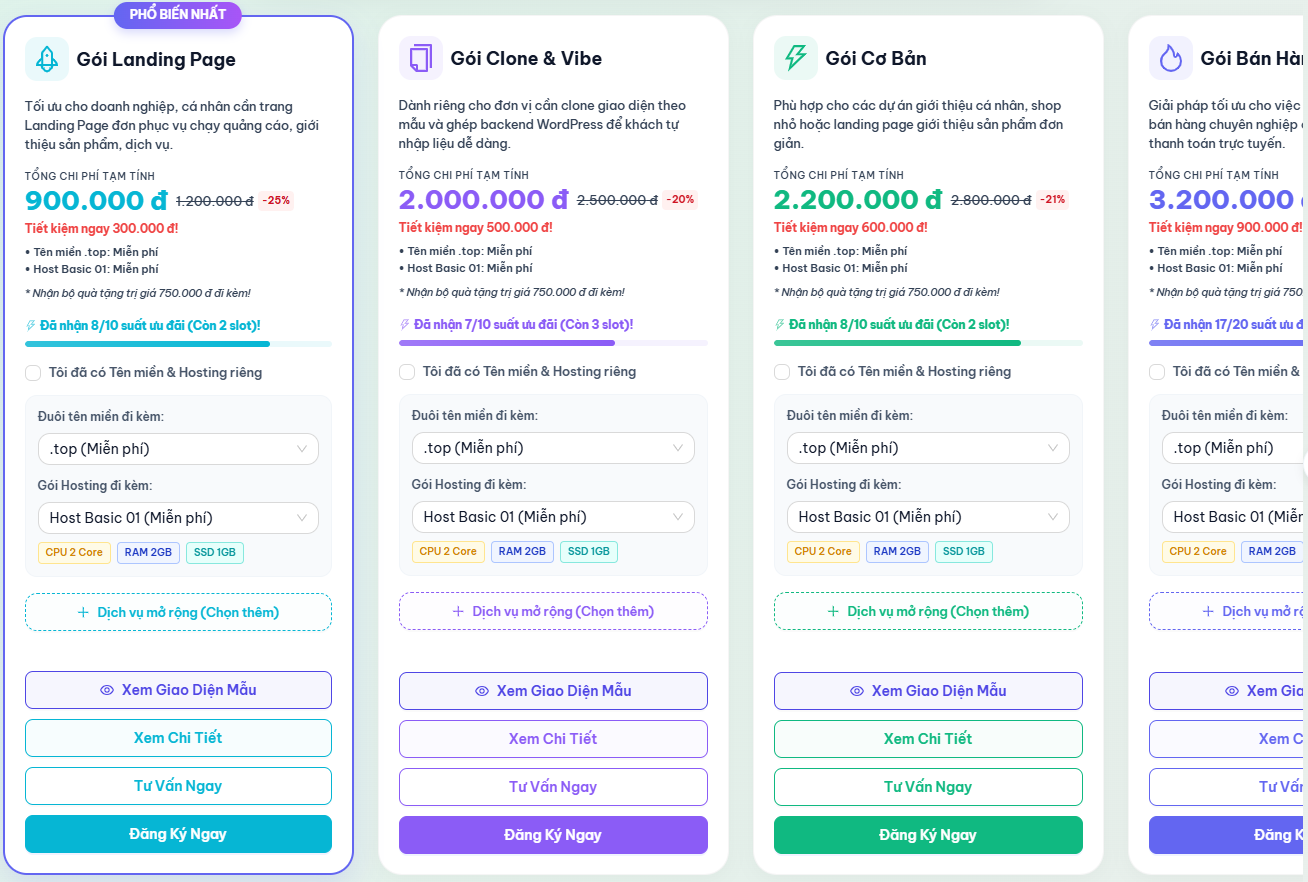Click the rocket icon of Gói Landing Page
The height and width of the screenshot is (882, 1308).
pyautogui.click(x=47, y=59)
